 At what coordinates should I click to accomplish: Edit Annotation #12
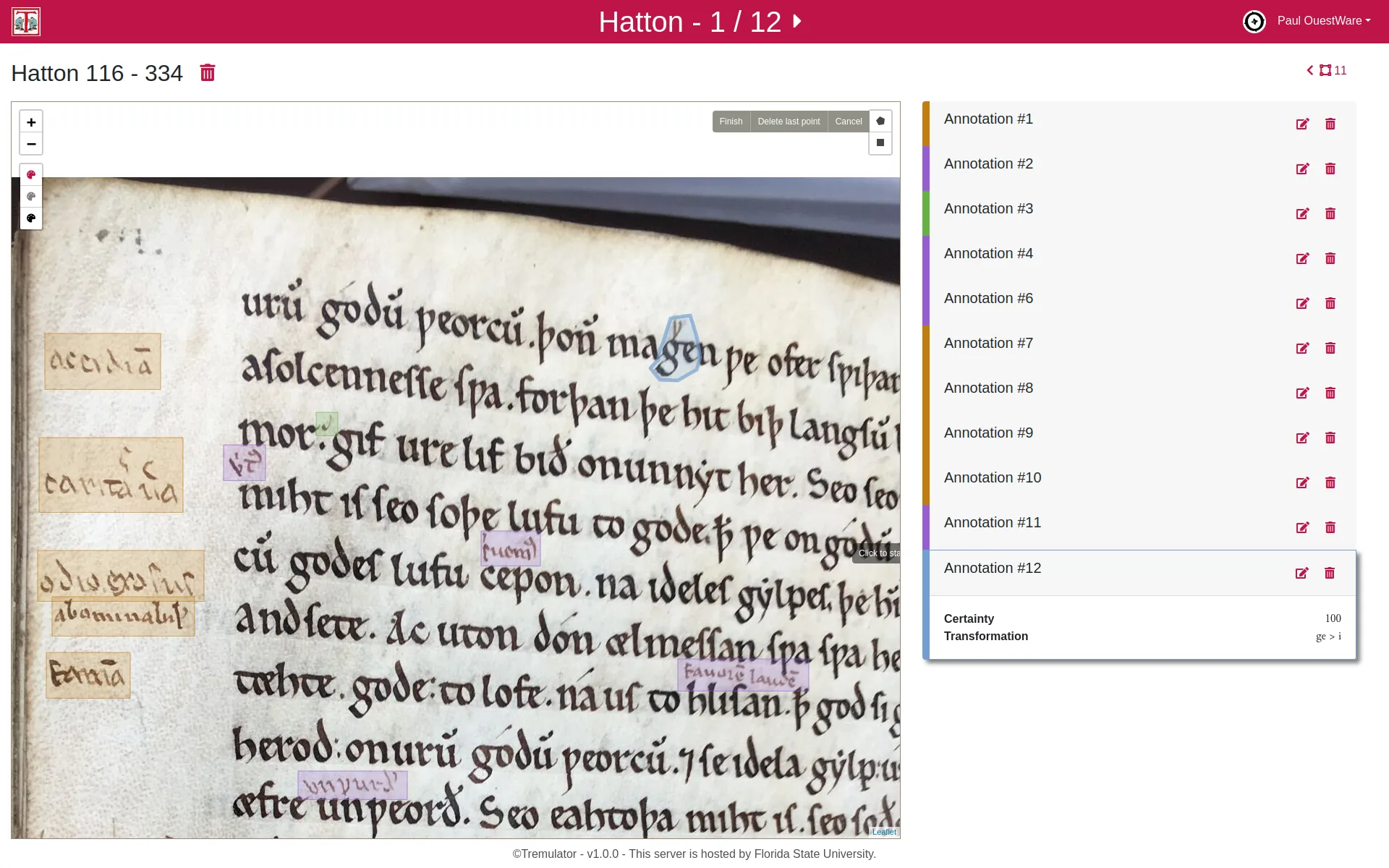pos(1301,574)
